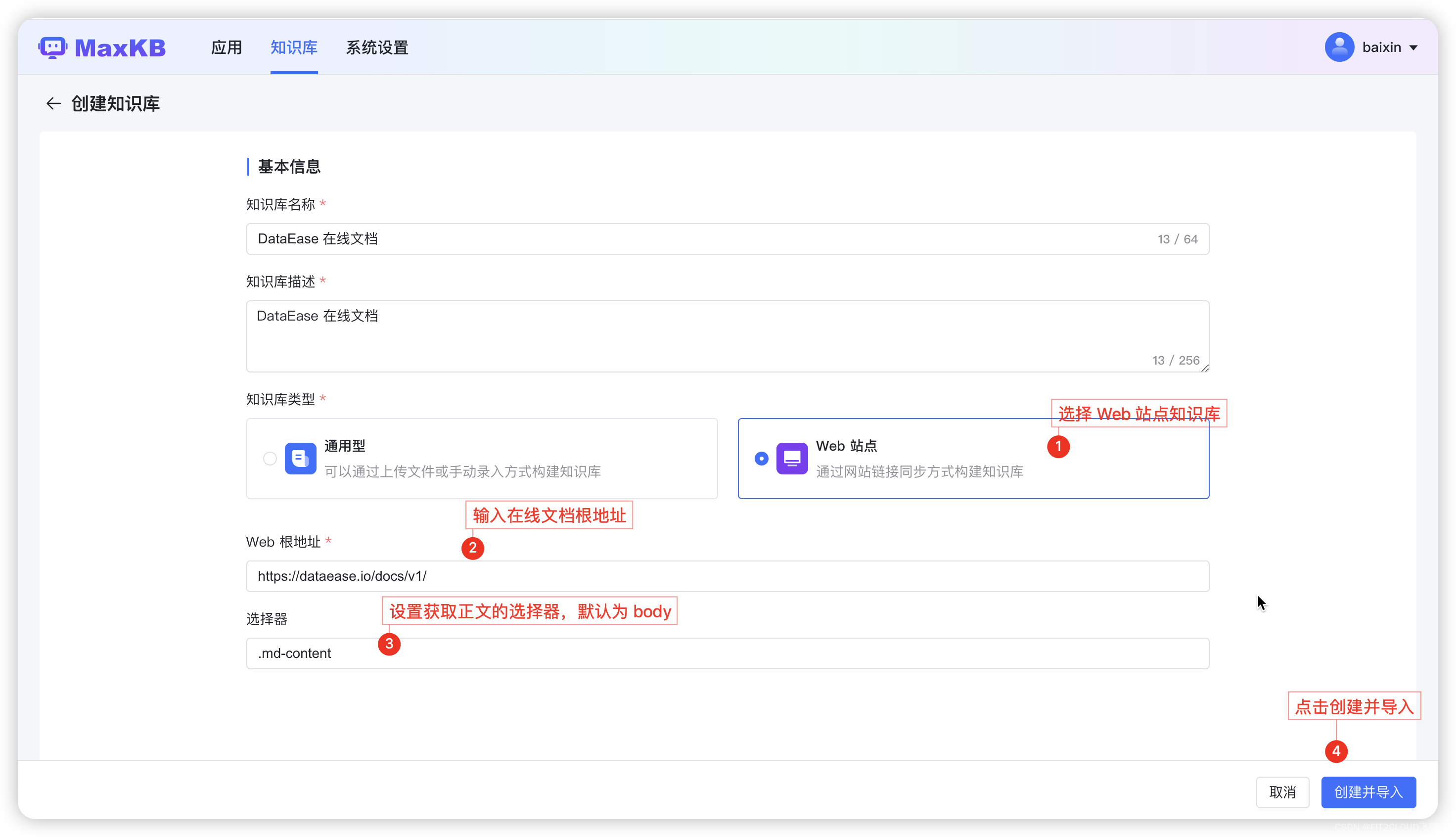Screen dimensions: 1456x837
Task: Click the 通用型 knowledge base card
Action: [482, 458]
